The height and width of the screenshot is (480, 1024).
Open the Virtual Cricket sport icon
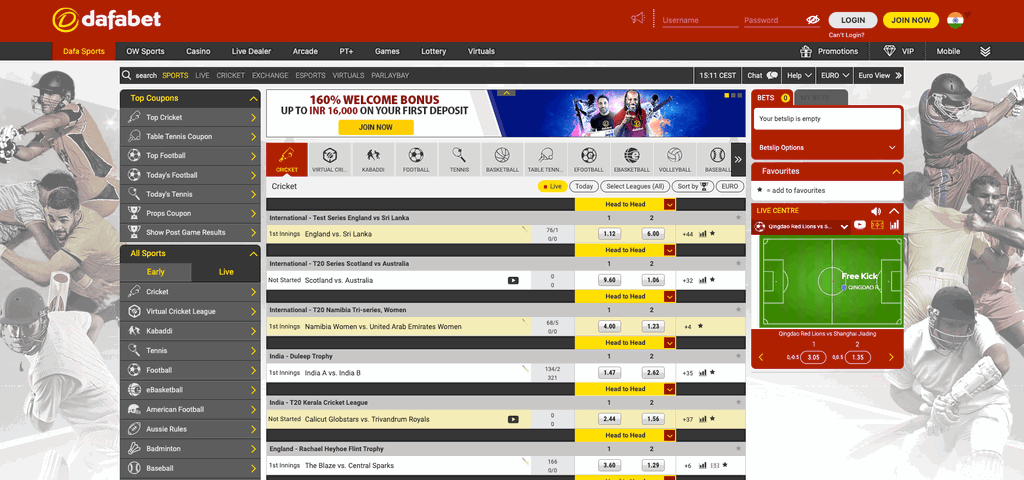(330, 159)
